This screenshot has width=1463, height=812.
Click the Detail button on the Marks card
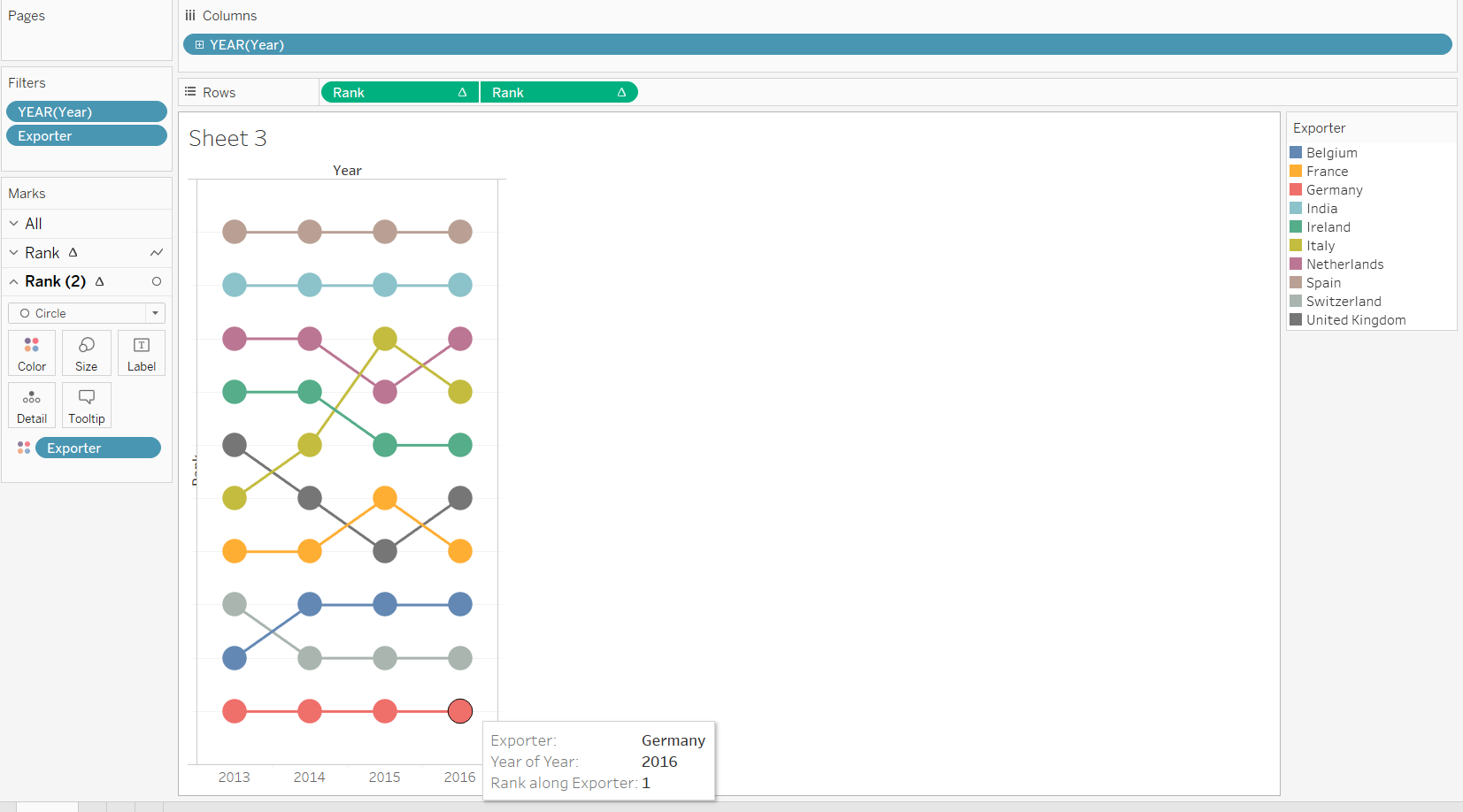click(31, 405)
